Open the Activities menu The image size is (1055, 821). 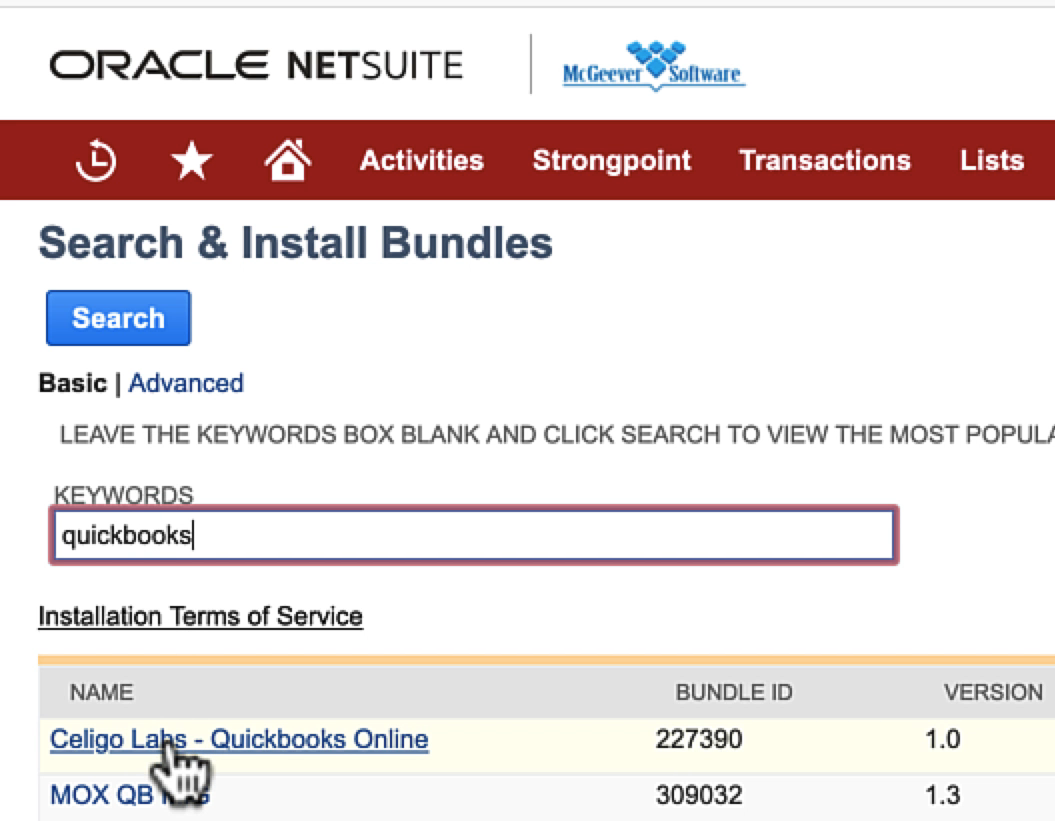point(422,160)
